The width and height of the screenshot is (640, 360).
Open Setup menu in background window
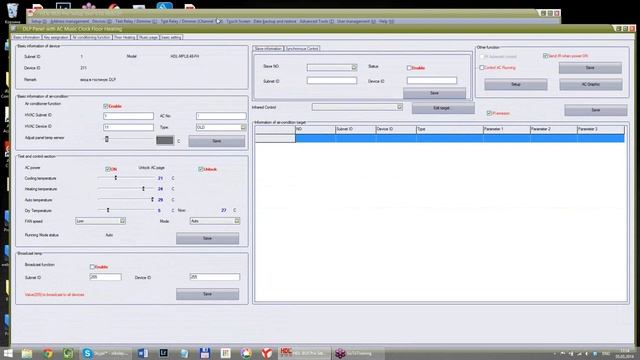(39, 21)
